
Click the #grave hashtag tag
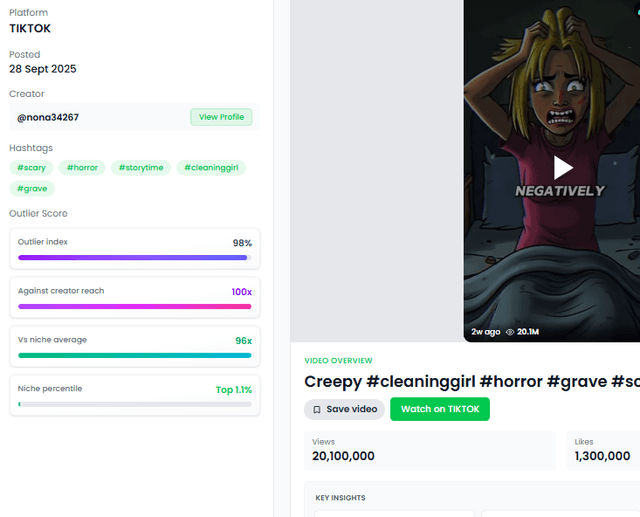tap(32, 189)
